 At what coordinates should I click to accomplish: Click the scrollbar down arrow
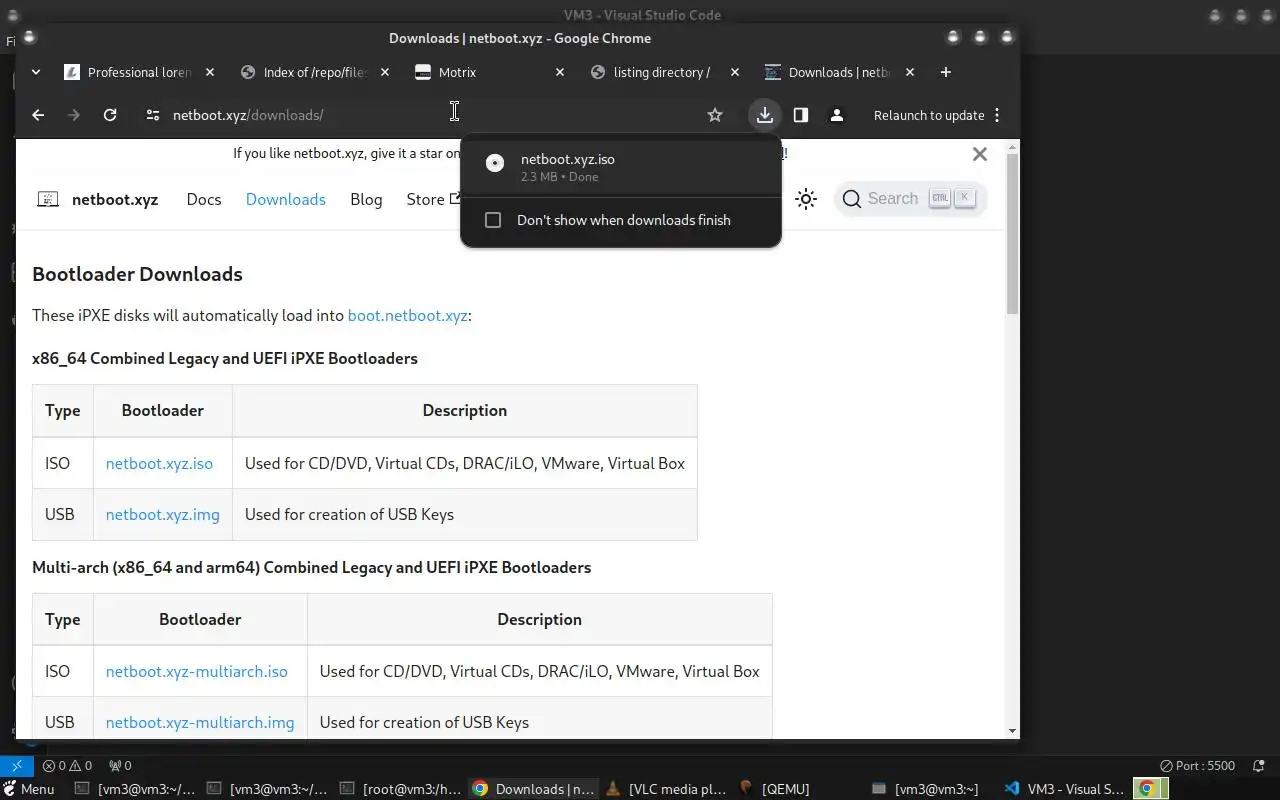click(x=1012, y=731)
